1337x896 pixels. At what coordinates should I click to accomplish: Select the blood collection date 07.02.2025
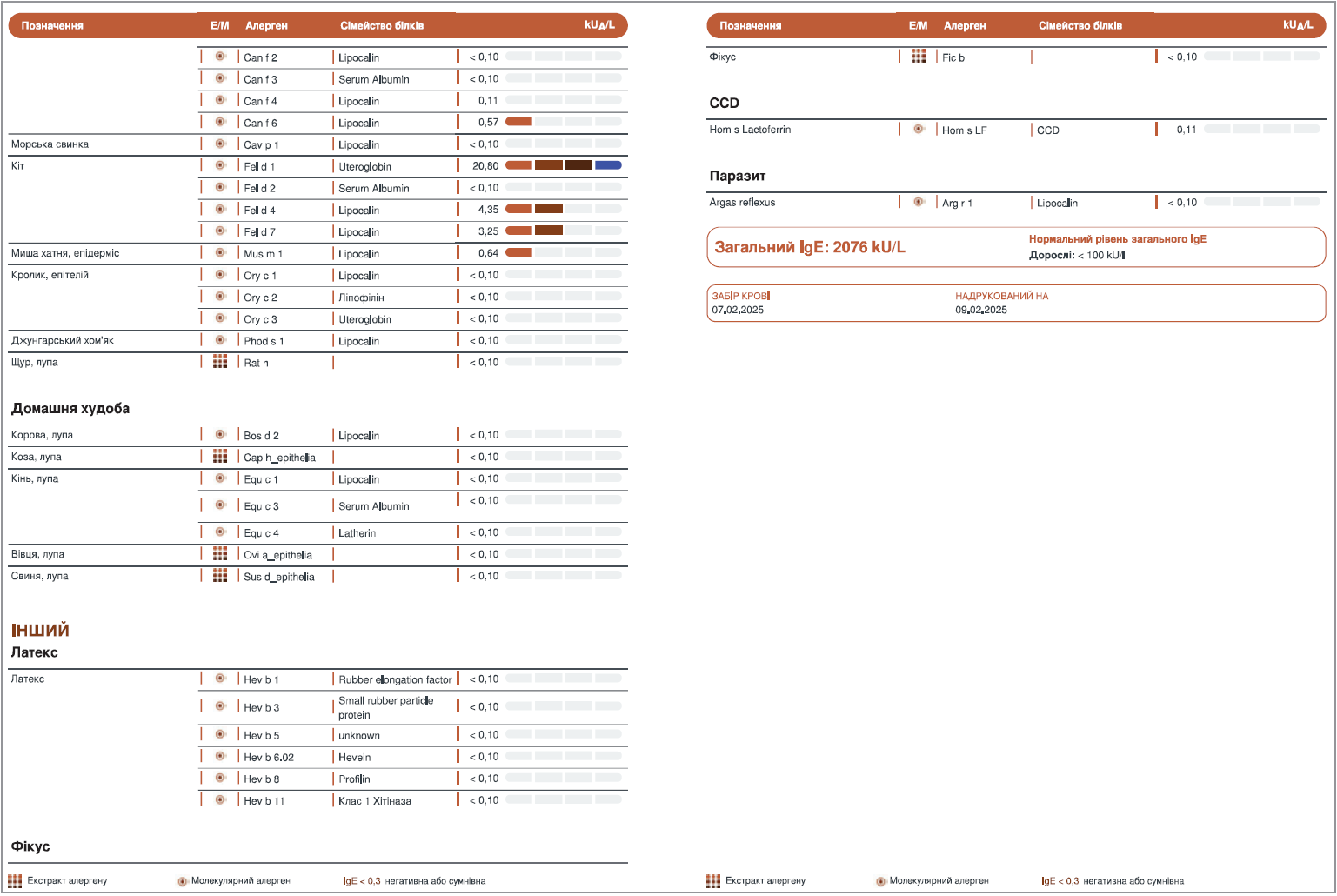(738, 310)
